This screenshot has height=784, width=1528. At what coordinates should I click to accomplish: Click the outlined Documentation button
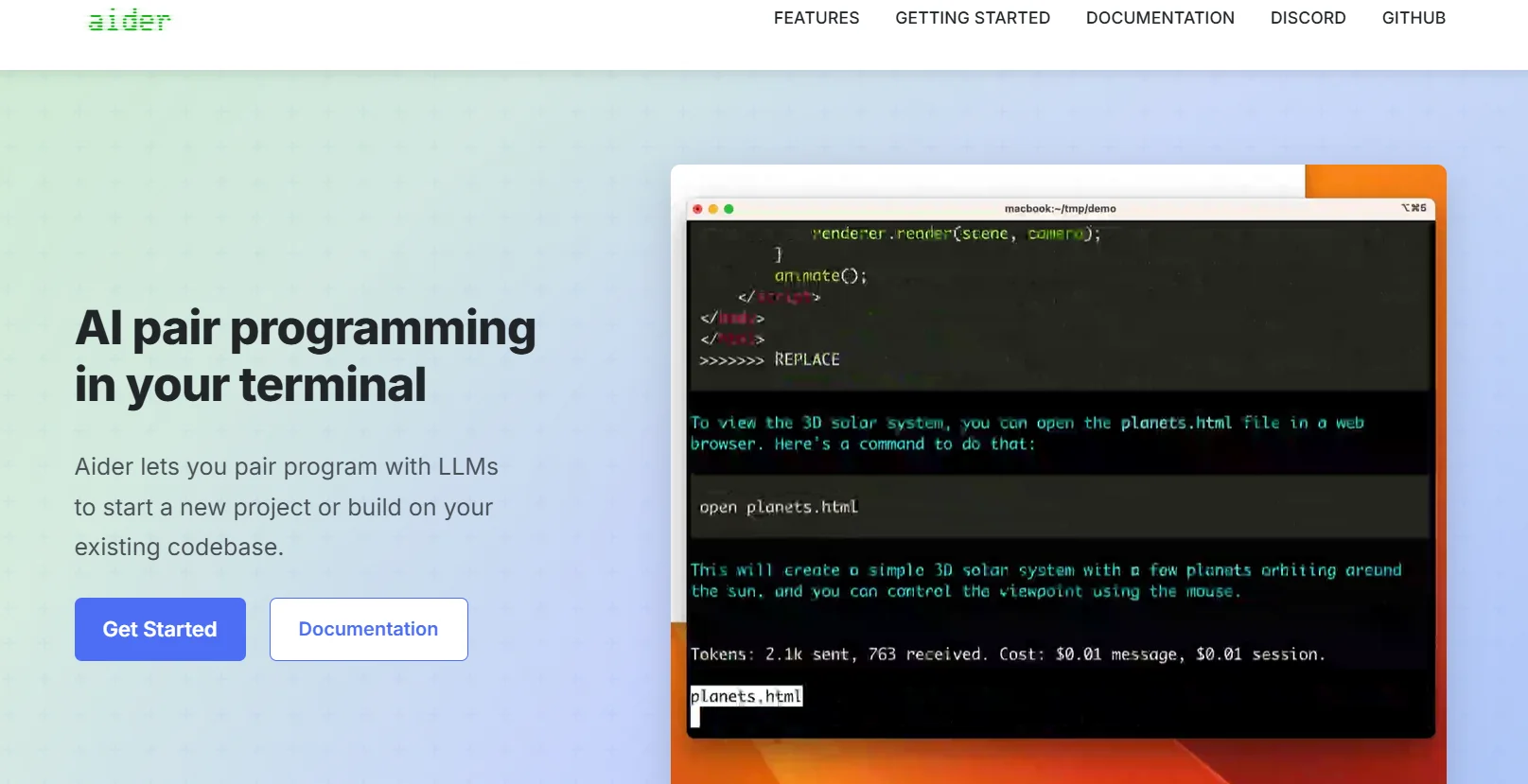(x=368, y=629)
